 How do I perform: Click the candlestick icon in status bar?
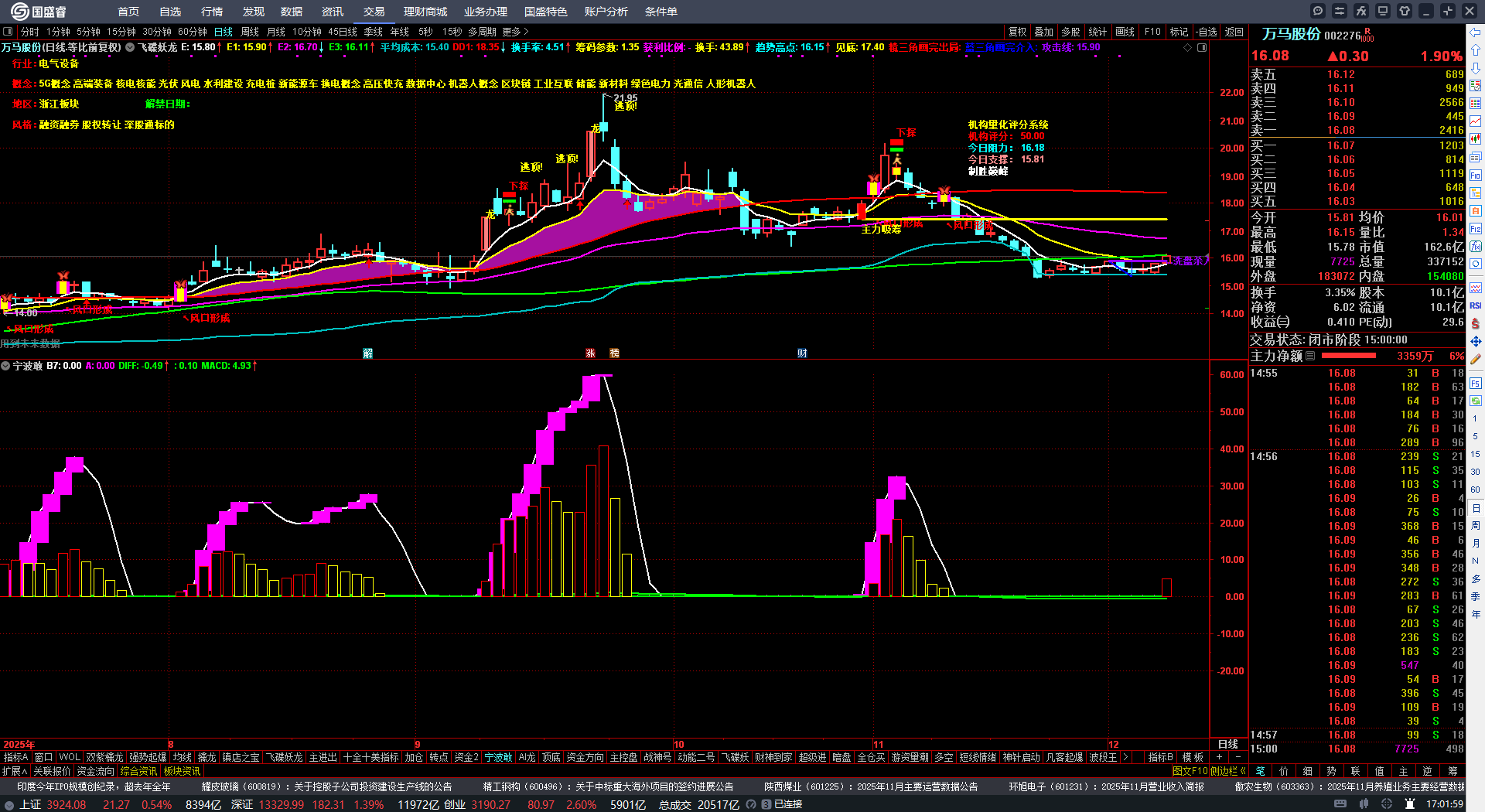click(x=1364, y=804)
